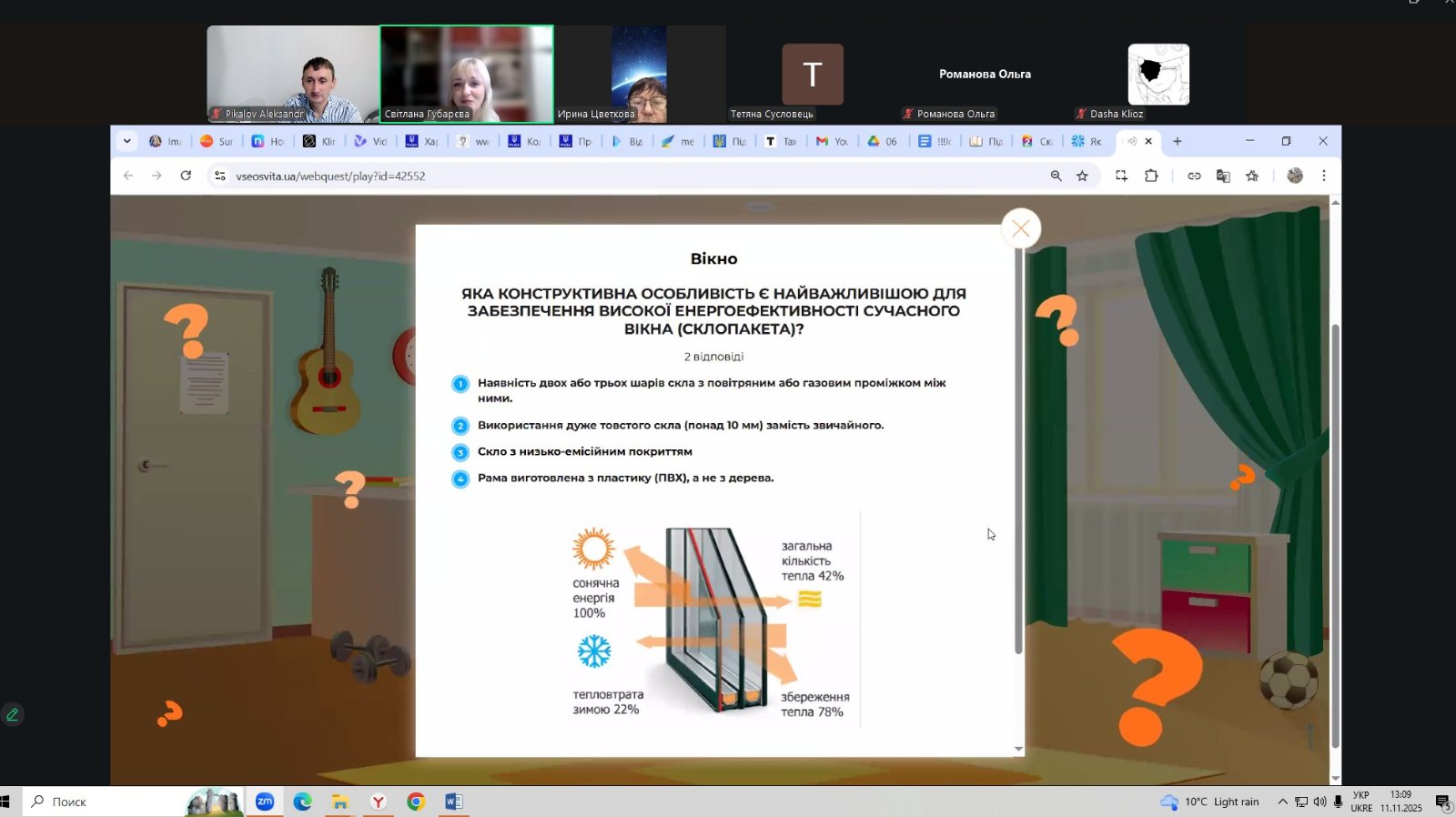The height and width of the screenshot is (817, 1456).
Task: Show hidden system tray icons
Action: (x=1282, y=802)
